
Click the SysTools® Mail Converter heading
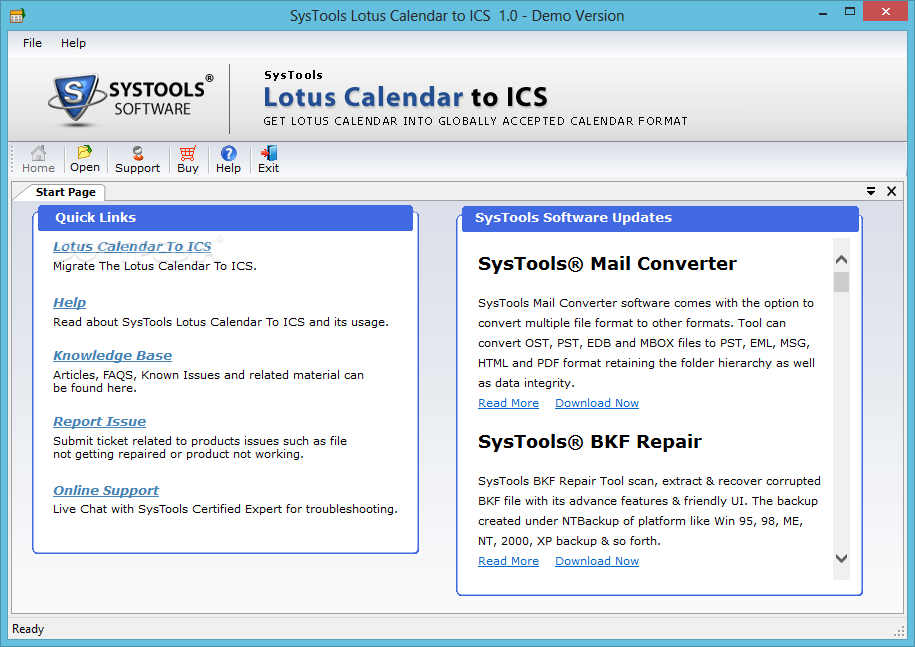(607, 264)
